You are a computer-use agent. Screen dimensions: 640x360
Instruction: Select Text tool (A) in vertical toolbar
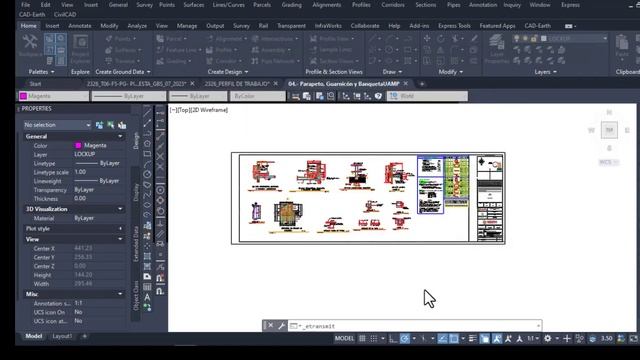click(147, 298)
